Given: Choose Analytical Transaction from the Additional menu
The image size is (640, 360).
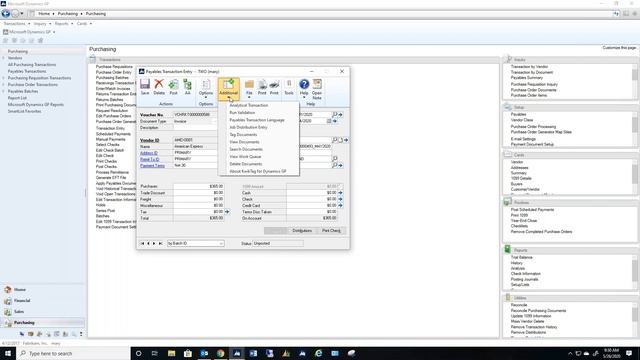Looking at the screenshot, I should tap(249, 105).
